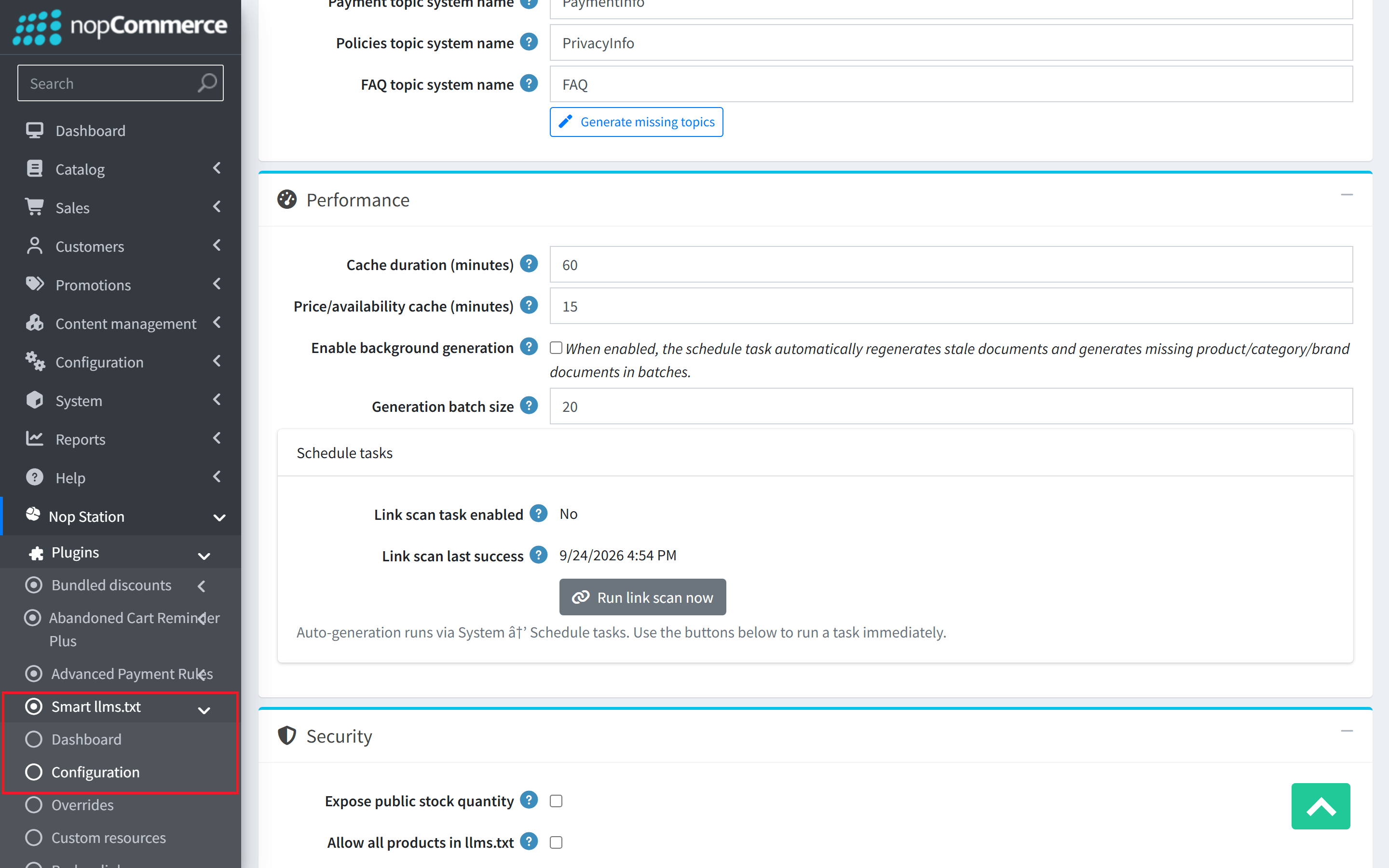Click help icon beside FAQ topic system name

(x=529, y=83)
